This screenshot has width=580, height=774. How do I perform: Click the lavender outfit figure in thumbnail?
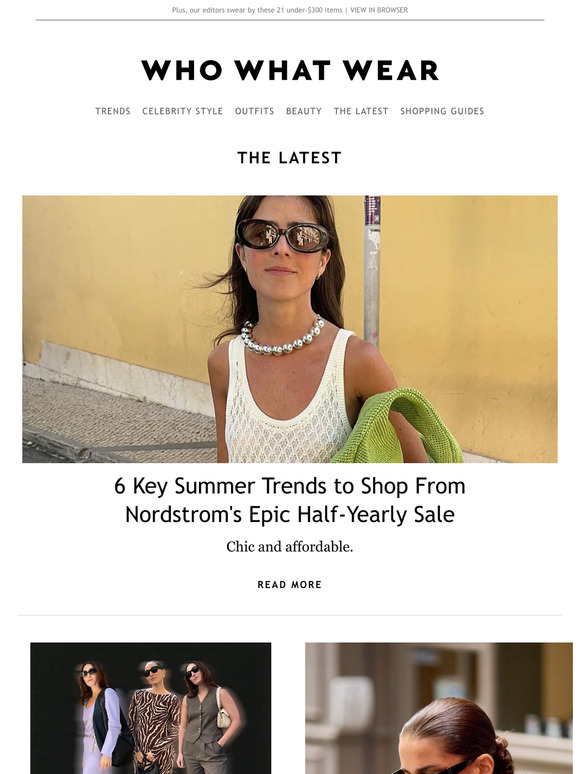(99, 718)
